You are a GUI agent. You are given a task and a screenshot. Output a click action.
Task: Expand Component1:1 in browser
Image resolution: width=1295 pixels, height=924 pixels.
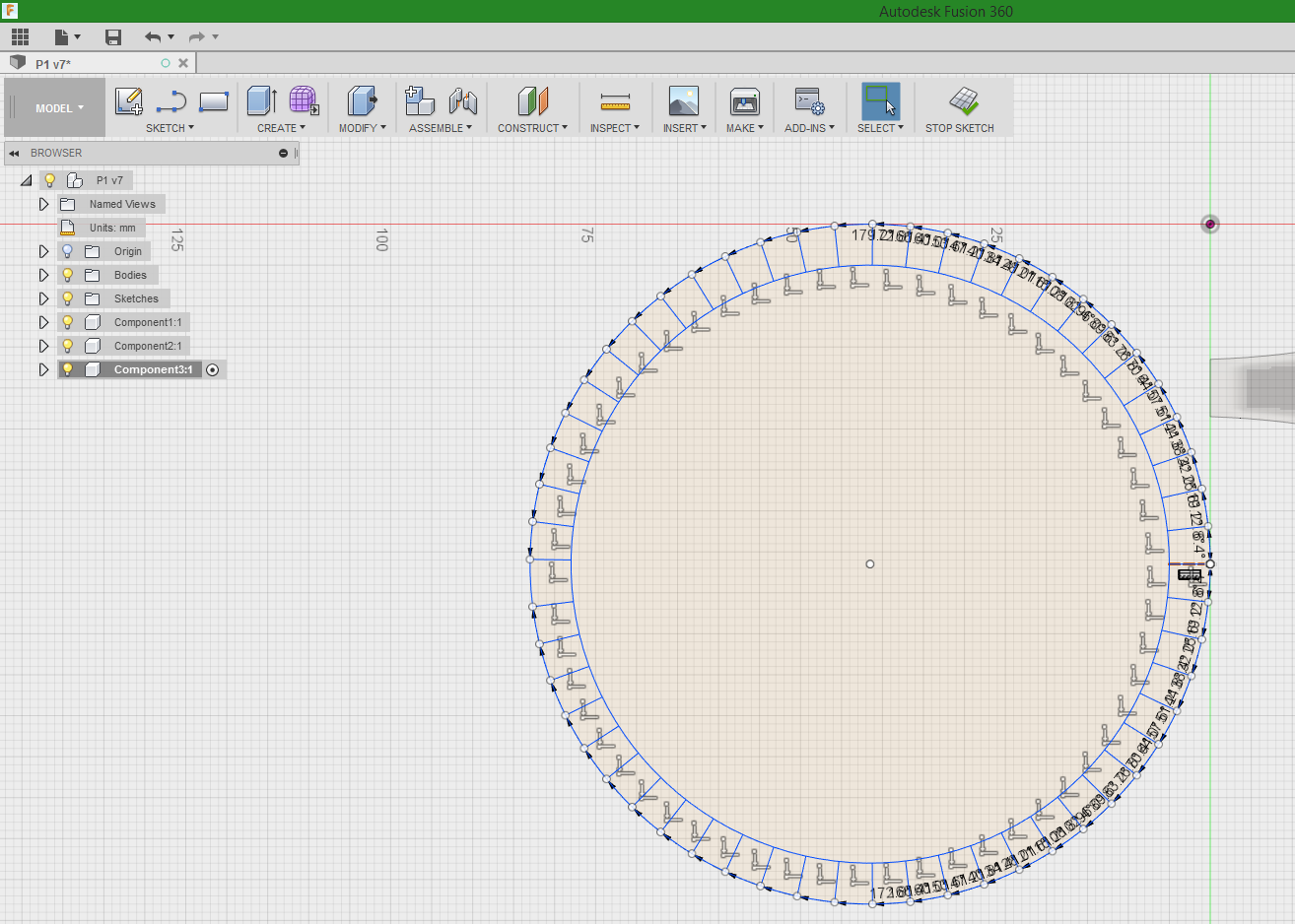pyautogui.click(x=43, y=322)
